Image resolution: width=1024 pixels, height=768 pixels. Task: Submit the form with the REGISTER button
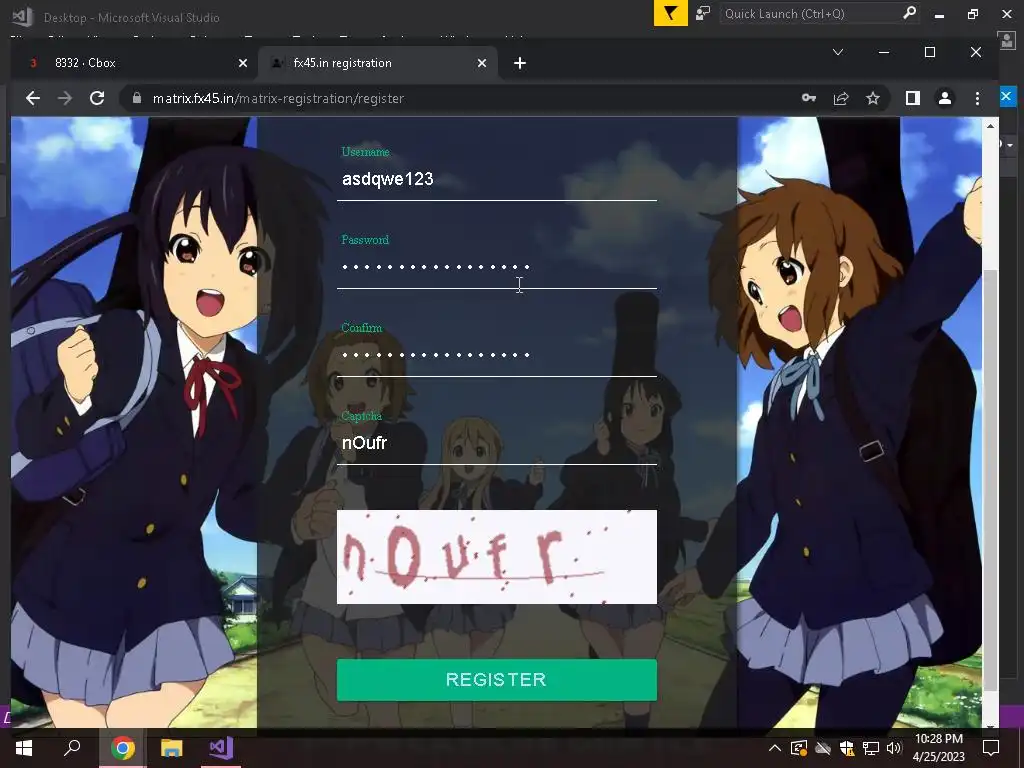pos(496,680)
